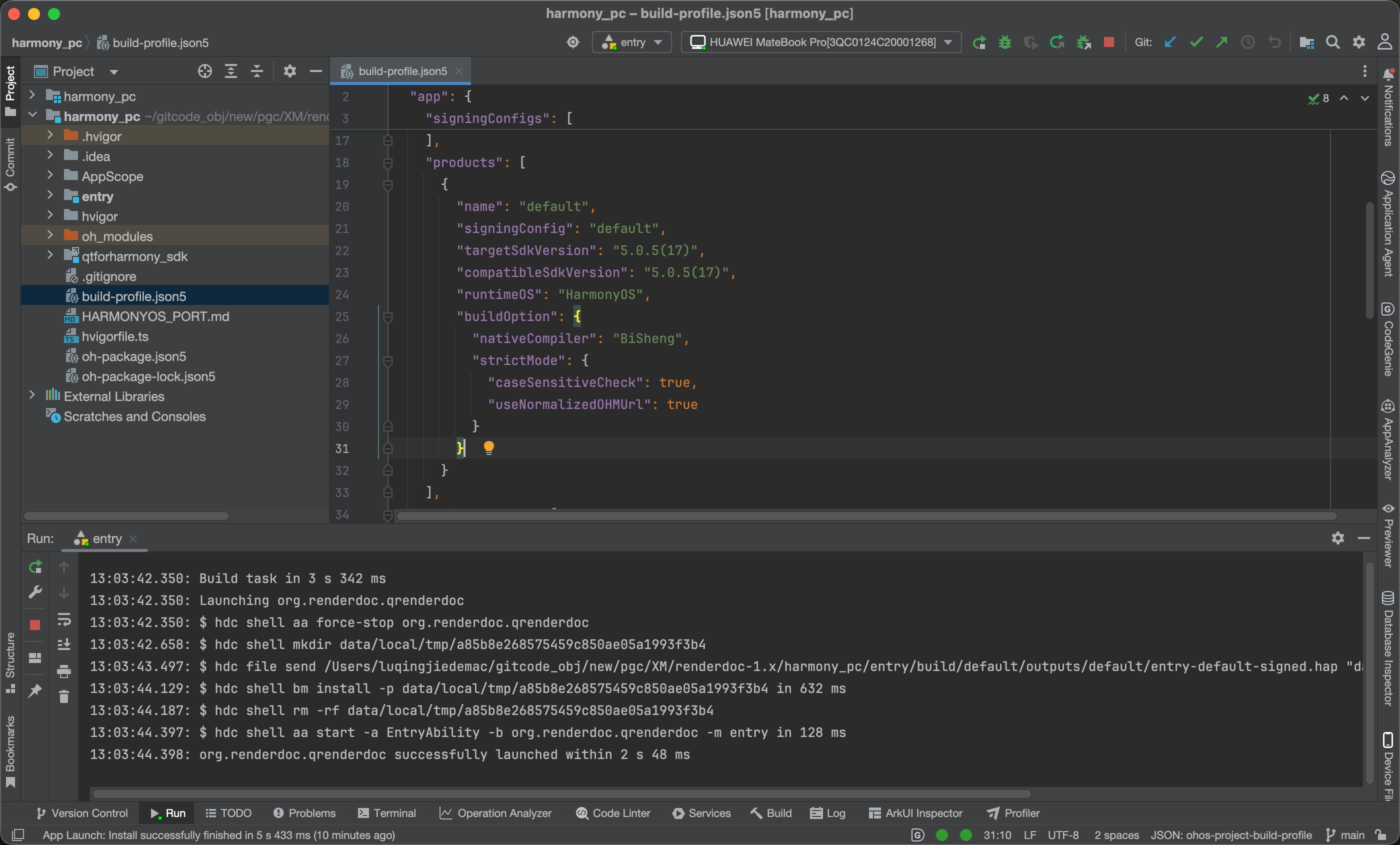This screenshot has height=845, width=1400.
Task: Switch to the Terminal tab
Action: coord(387,812)
